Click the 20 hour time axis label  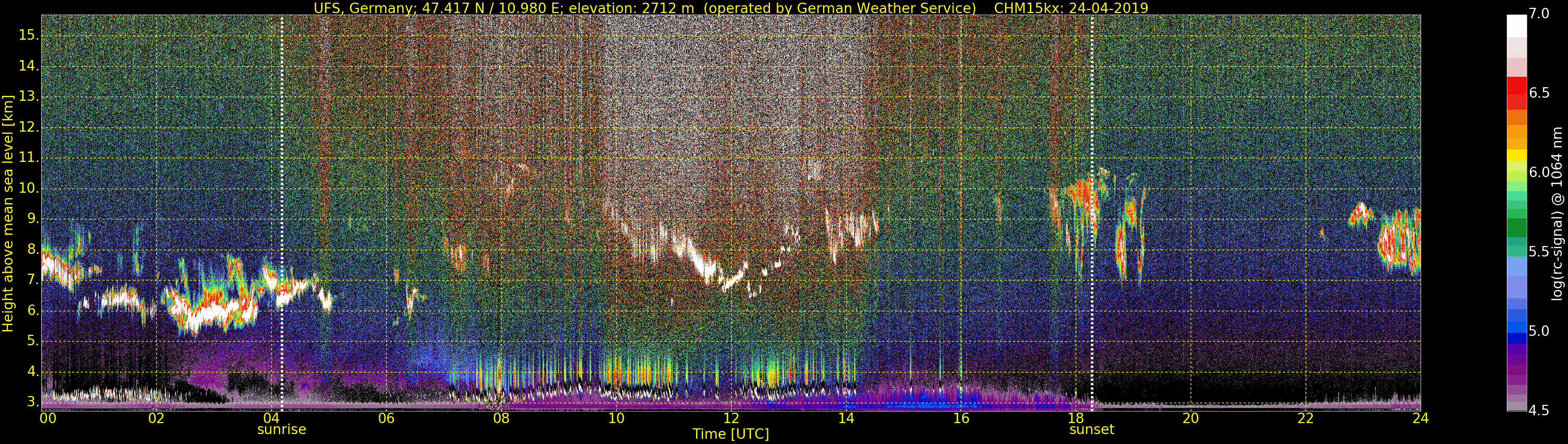coord(1191,418)
